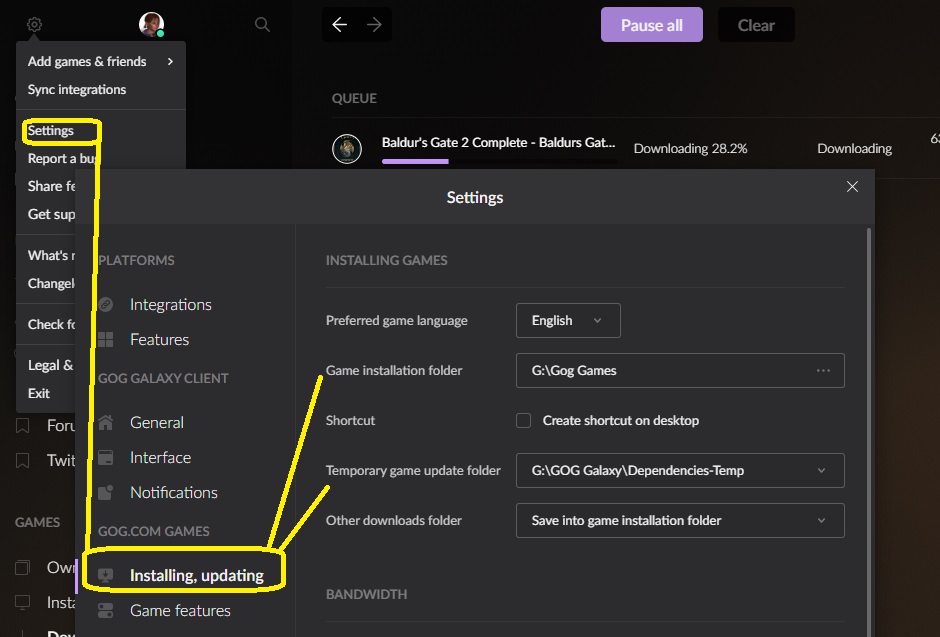This screenshot has width=940, height=637.
Task: Open the General settings tab
Action: coord(157,422)
